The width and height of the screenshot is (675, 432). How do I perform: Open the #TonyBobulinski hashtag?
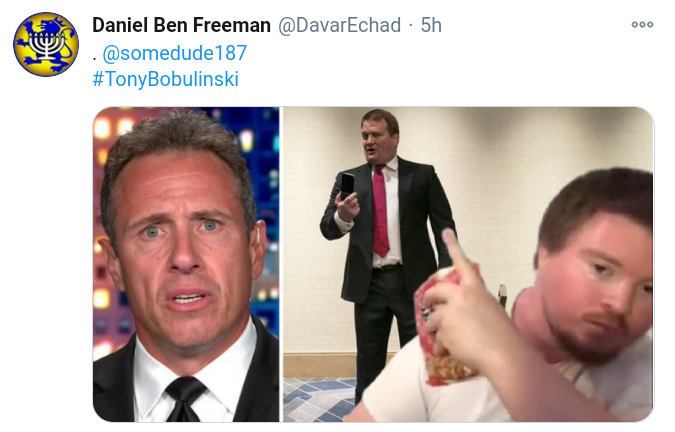(165, 79)
